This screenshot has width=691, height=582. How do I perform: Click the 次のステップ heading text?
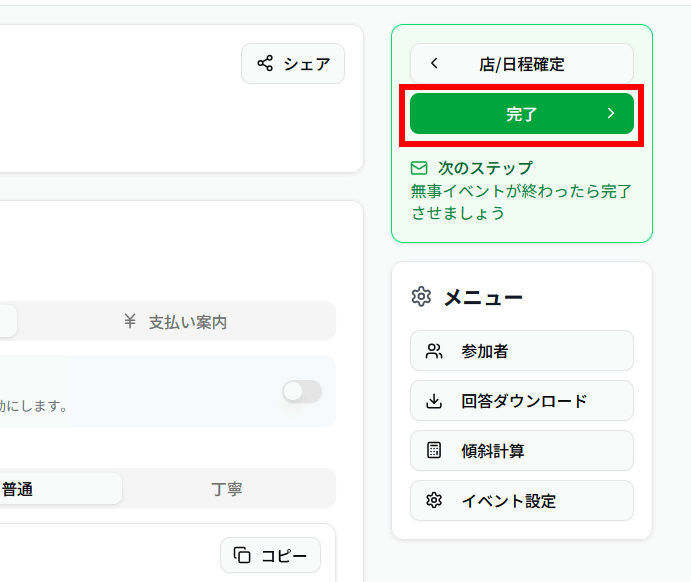(485, 168)
